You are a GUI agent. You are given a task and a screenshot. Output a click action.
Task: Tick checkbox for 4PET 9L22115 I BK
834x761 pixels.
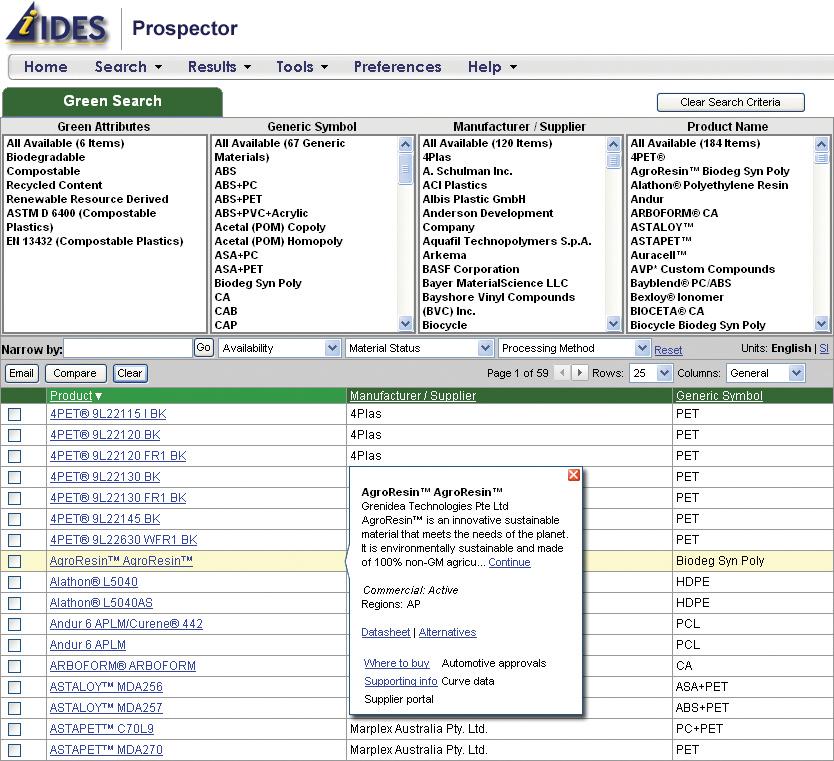(14, 414)
